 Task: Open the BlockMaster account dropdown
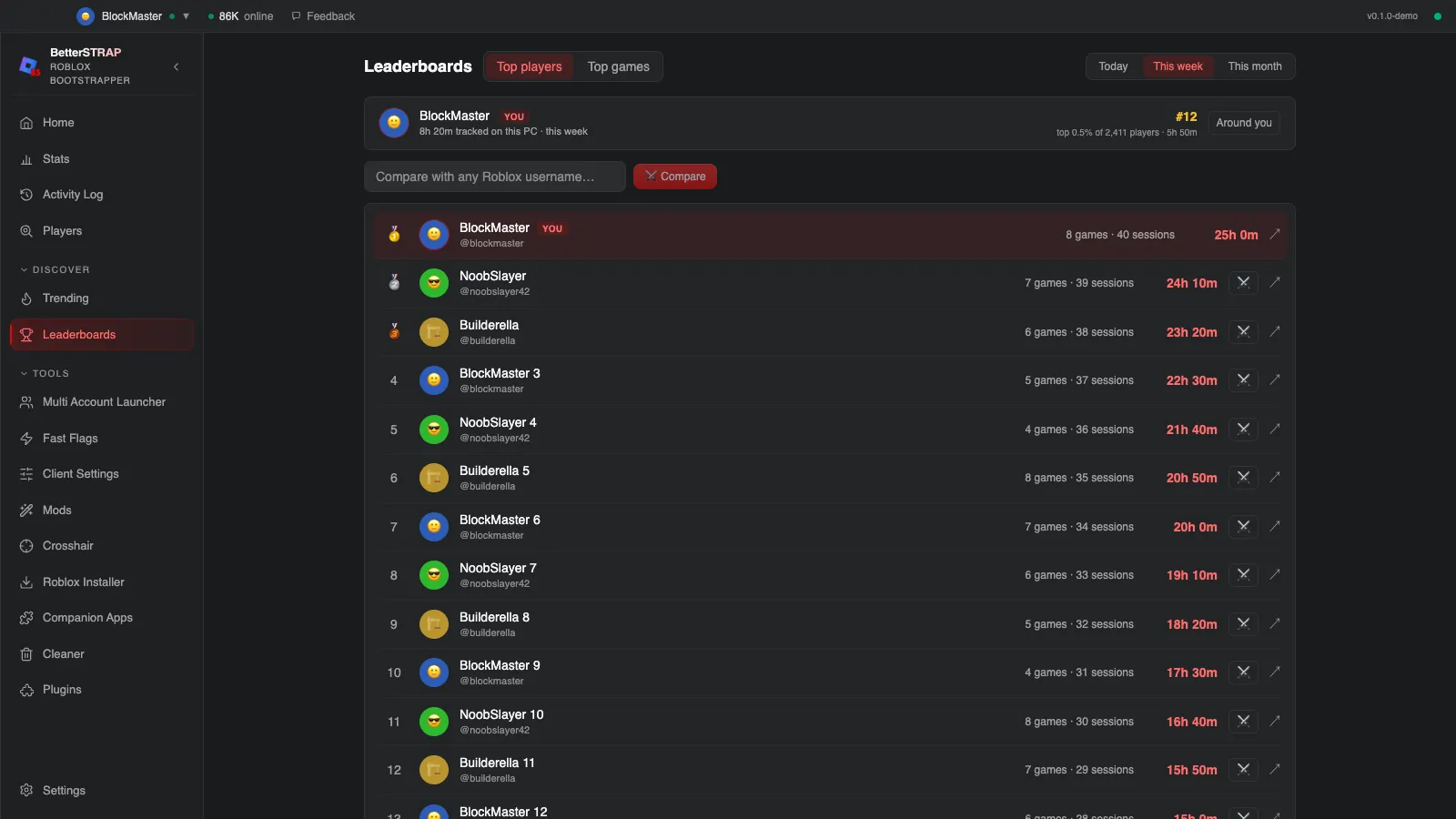(x=134, y=16)
